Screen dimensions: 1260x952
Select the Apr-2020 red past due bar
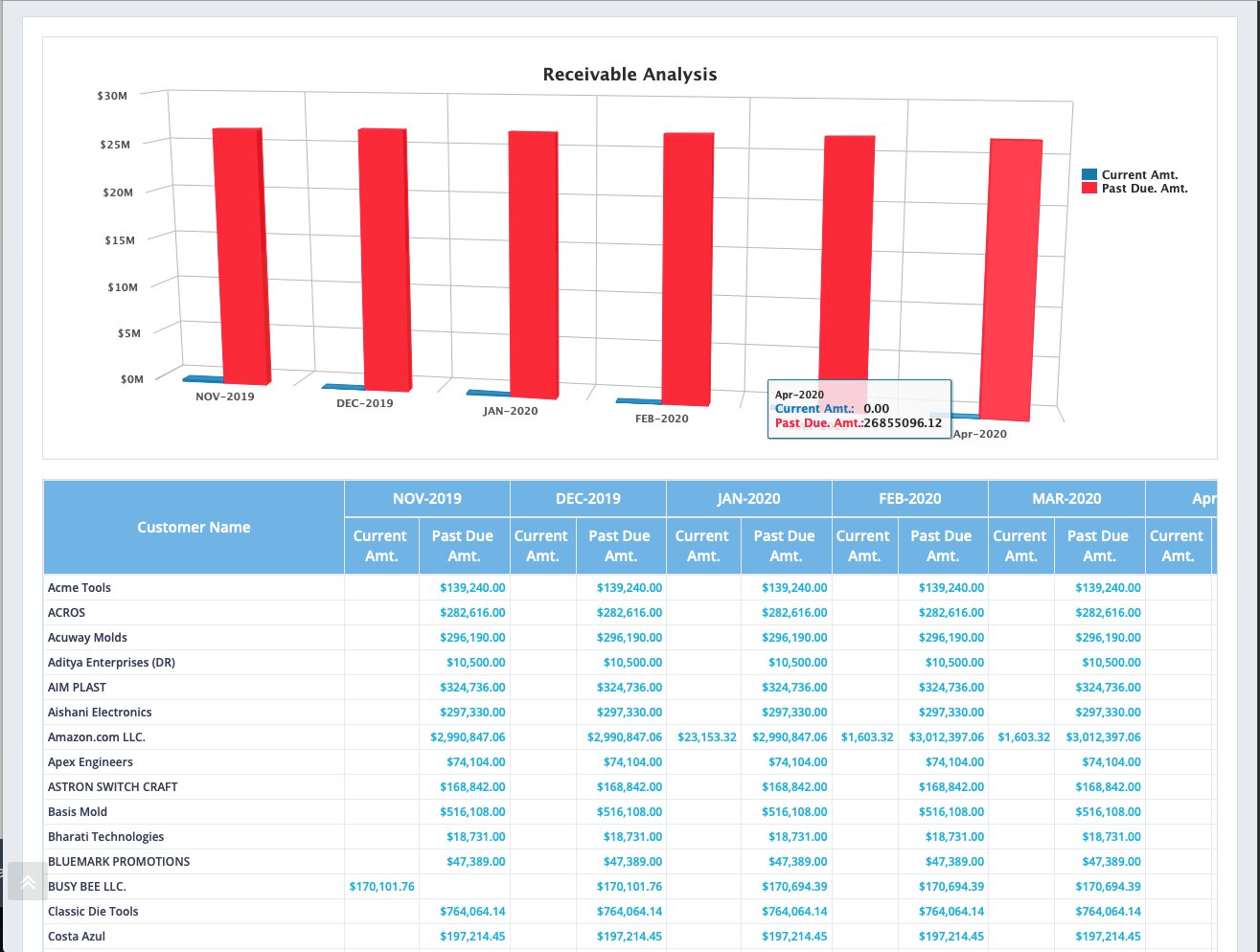click(1012, 278)
